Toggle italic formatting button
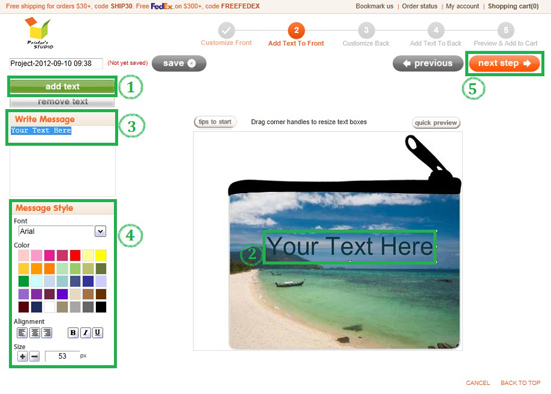This screenshot has width=551, height=394. coord(85,332)
